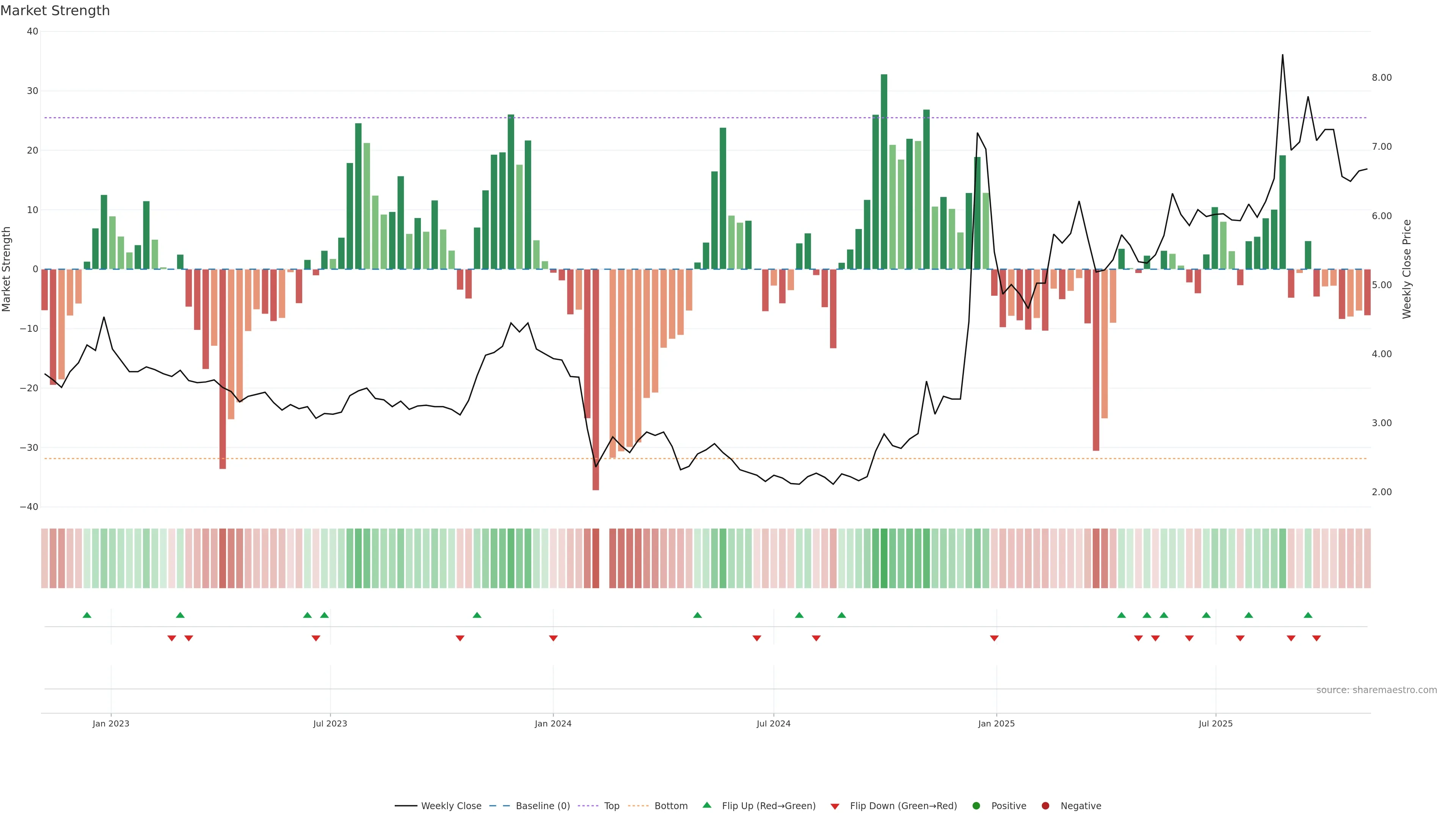Viewport: 1456px width, 819px height.
Task: Click the Weekly Close Price axis title
Action: 1407,269
